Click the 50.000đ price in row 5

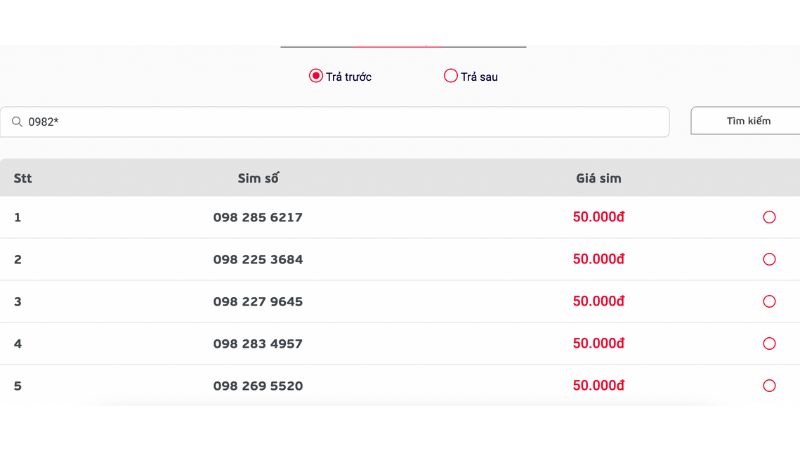[599, 385]
